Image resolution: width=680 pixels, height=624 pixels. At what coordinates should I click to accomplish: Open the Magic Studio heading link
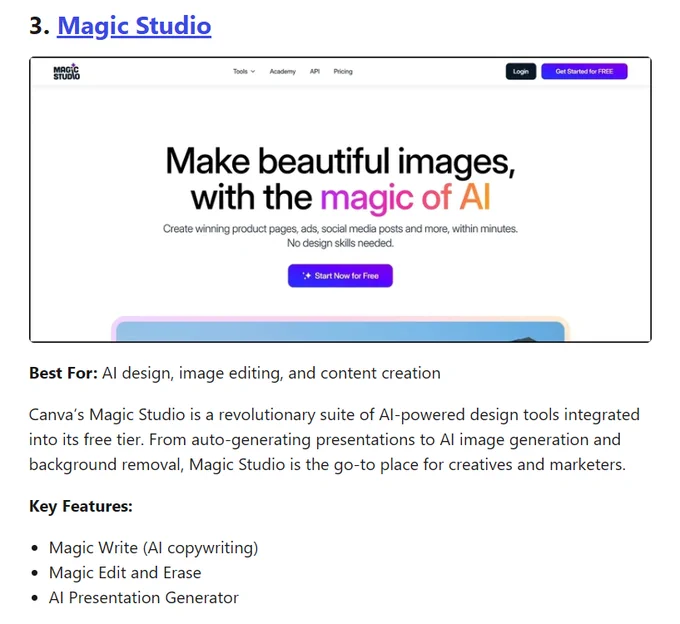coord(134,26)
